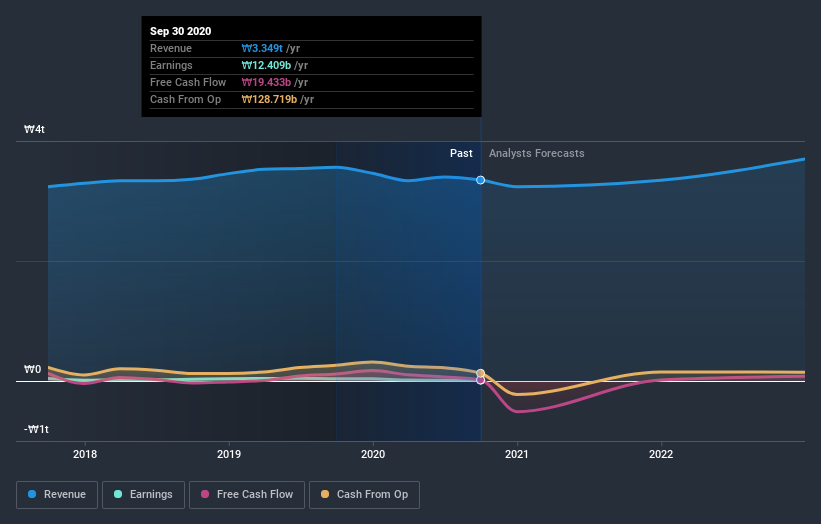Click the Revenue row label in tooltip
This screenshot has width=821, height=524.
(171, 48)
